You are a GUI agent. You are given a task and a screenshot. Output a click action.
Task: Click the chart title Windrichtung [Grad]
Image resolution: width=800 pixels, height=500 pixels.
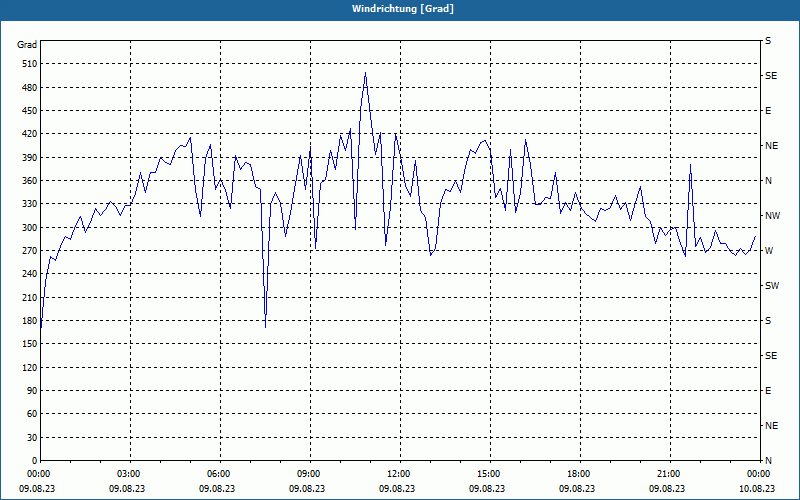403,9
